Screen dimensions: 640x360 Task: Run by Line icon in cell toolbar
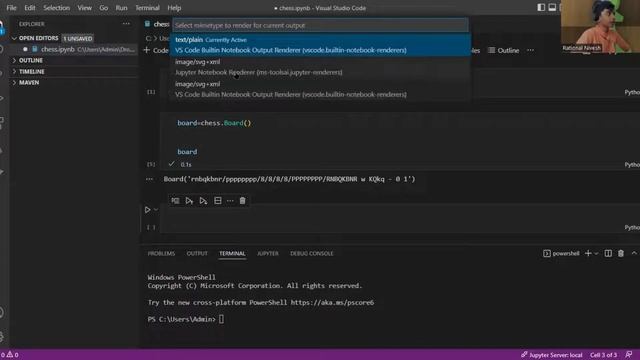click(x=175, y=200)
